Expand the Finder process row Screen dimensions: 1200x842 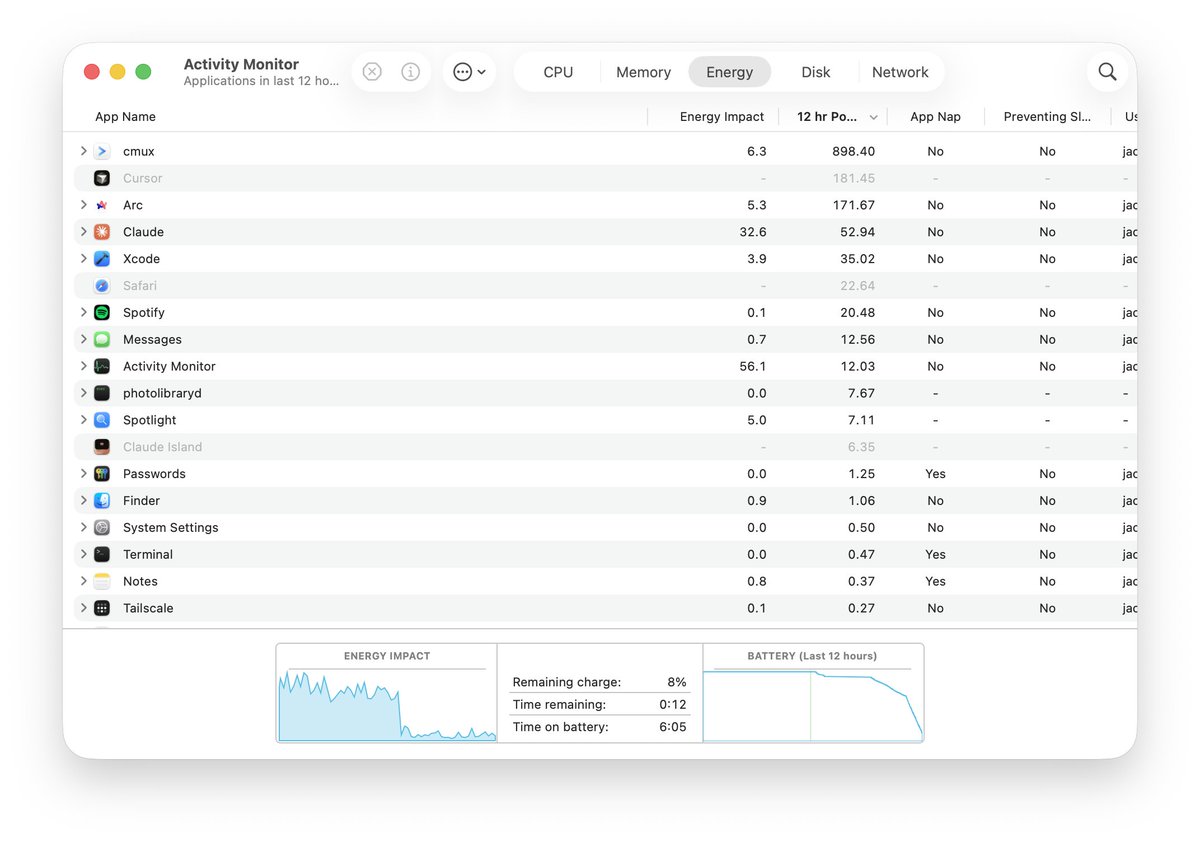pos(83,501)
